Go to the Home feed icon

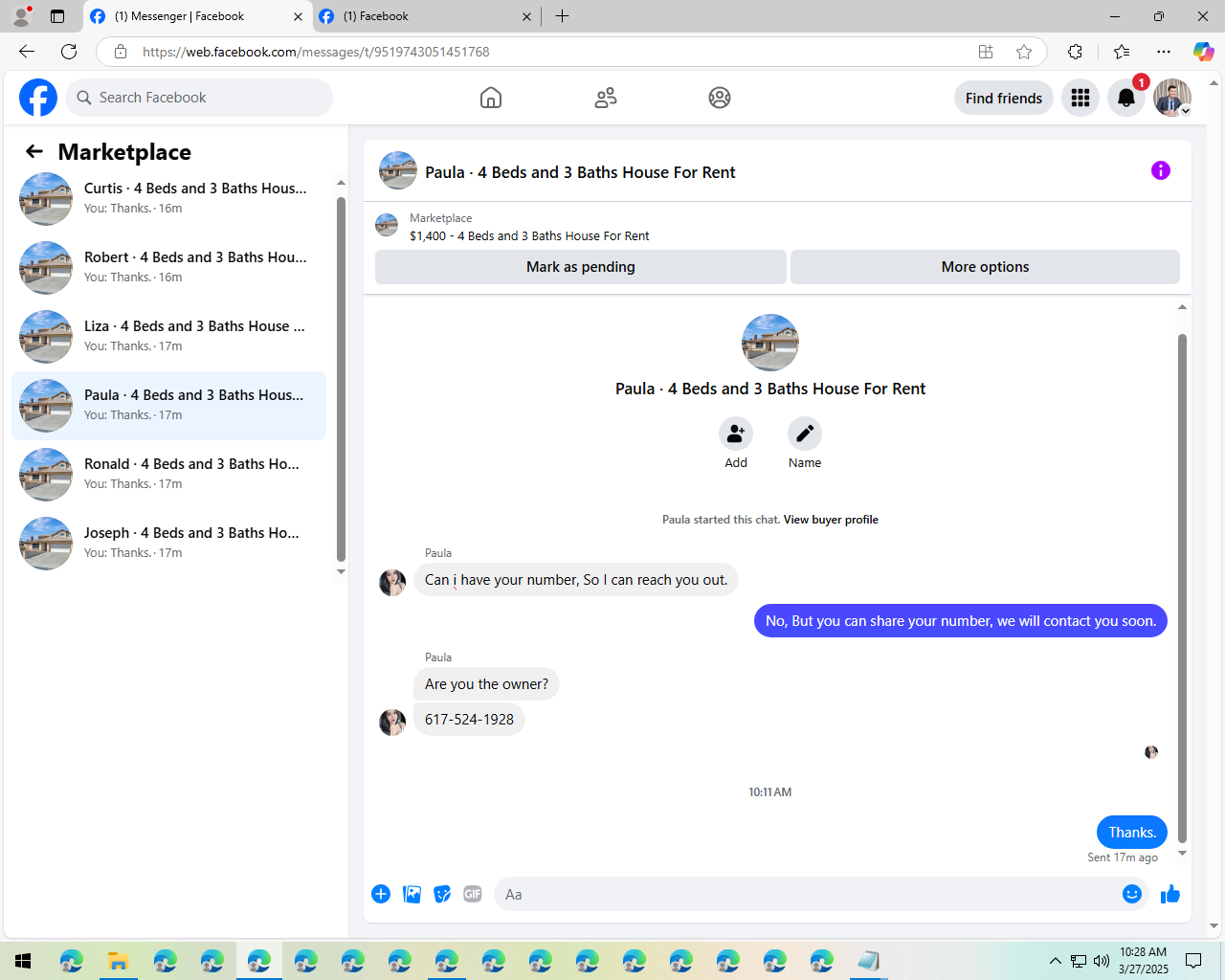[491, 98]
